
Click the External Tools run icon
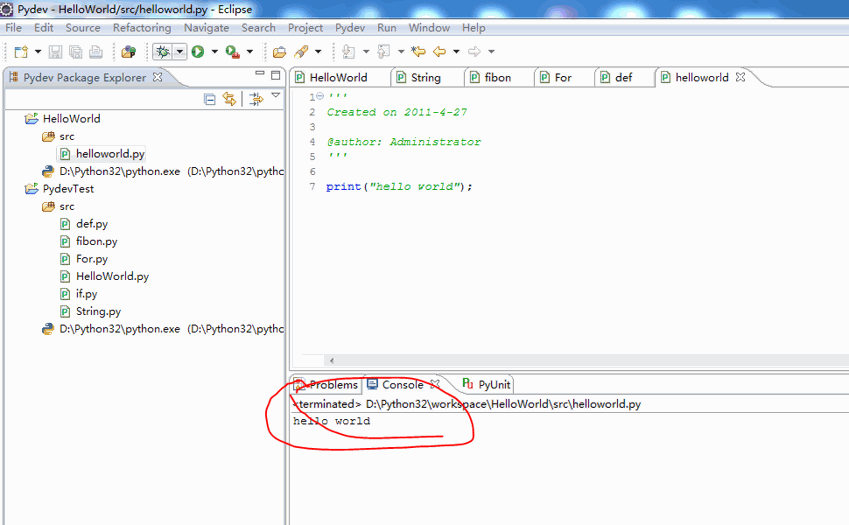(232, 52)
